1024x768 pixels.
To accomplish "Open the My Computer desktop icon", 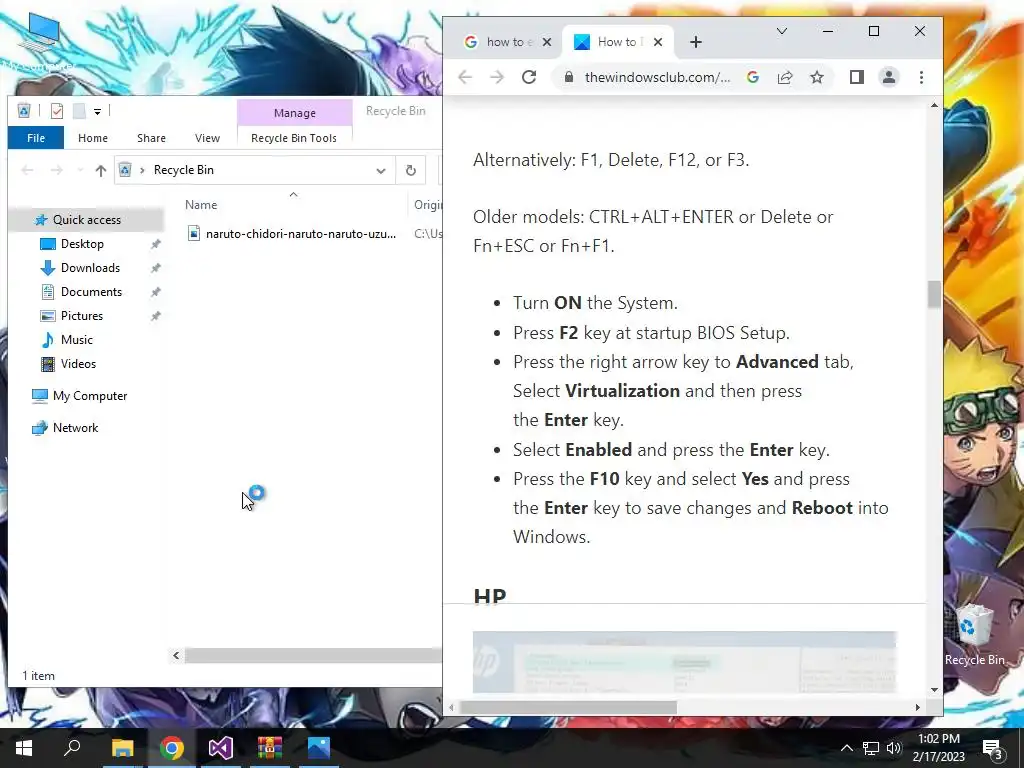I will (40, 40).
